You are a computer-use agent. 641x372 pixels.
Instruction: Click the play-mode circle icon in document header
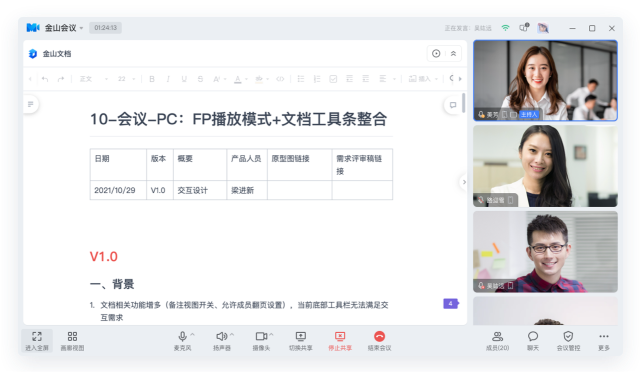click(436, 54)
